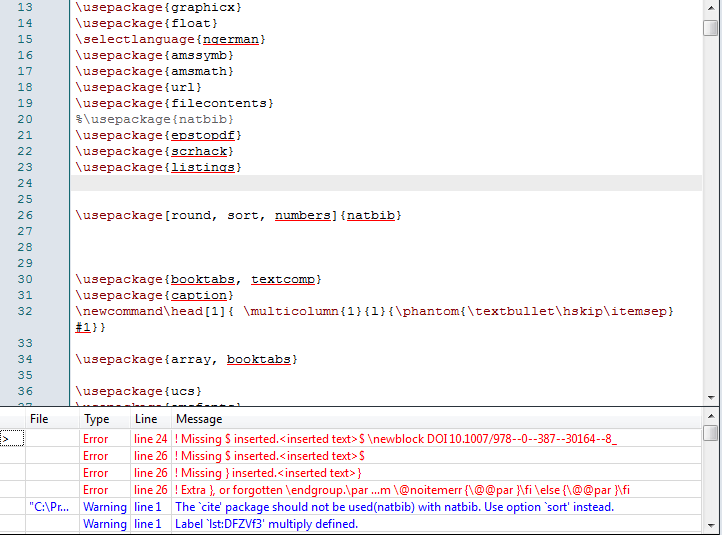
Task: Select error 'Missing } inserted' on line 26
Action: [x=351, y=473]
